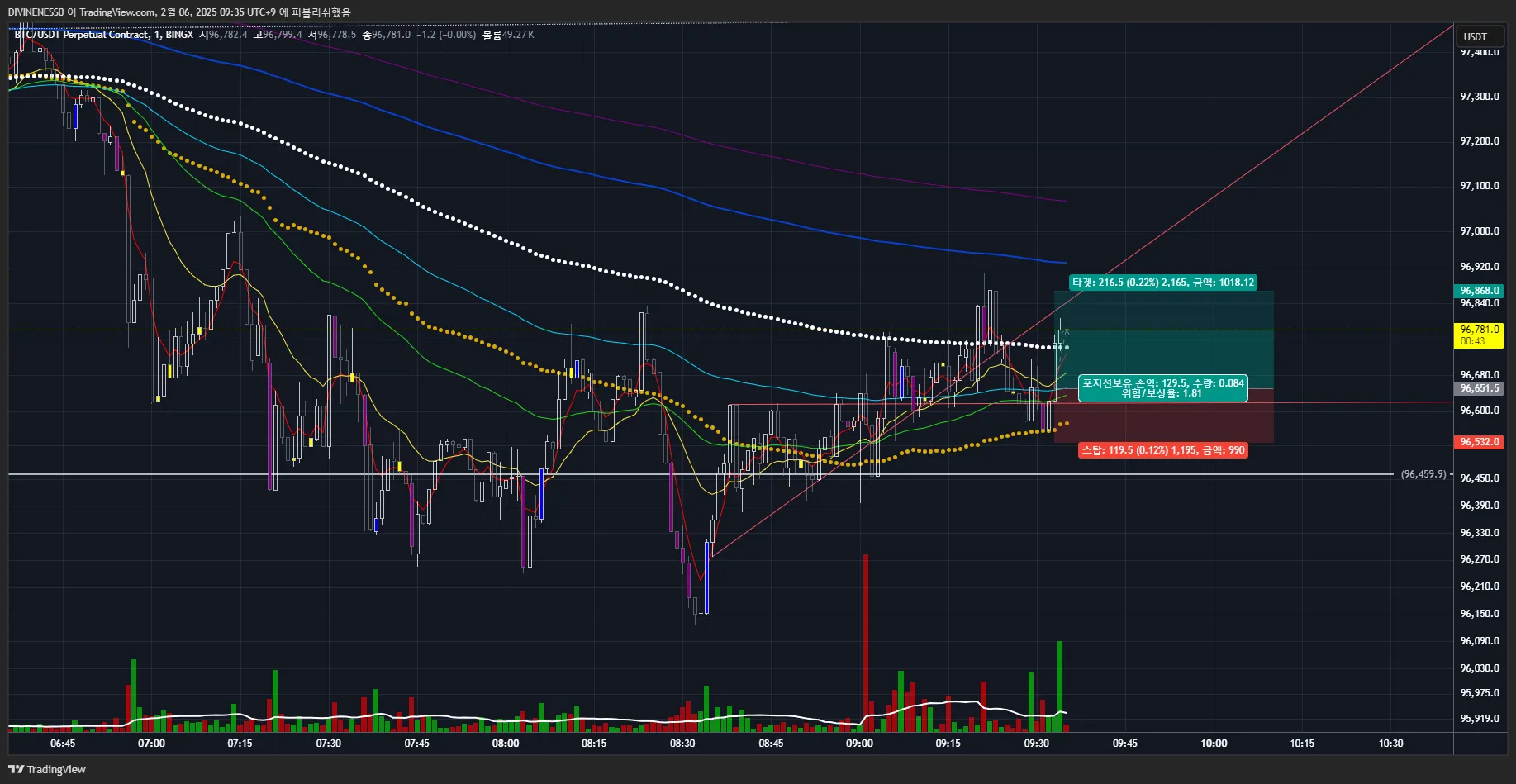This screenshot has height=784, width=1516.
Task: Click the 08:00 time axis label
Action: click(x=506, y=744)
